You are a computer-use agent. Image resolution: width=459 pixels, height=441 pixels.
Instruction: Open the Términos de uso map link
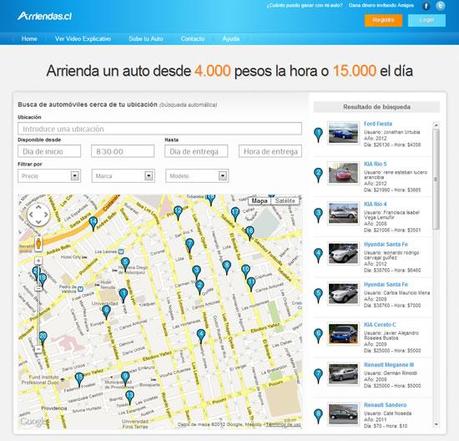click(x=284, y=425)
